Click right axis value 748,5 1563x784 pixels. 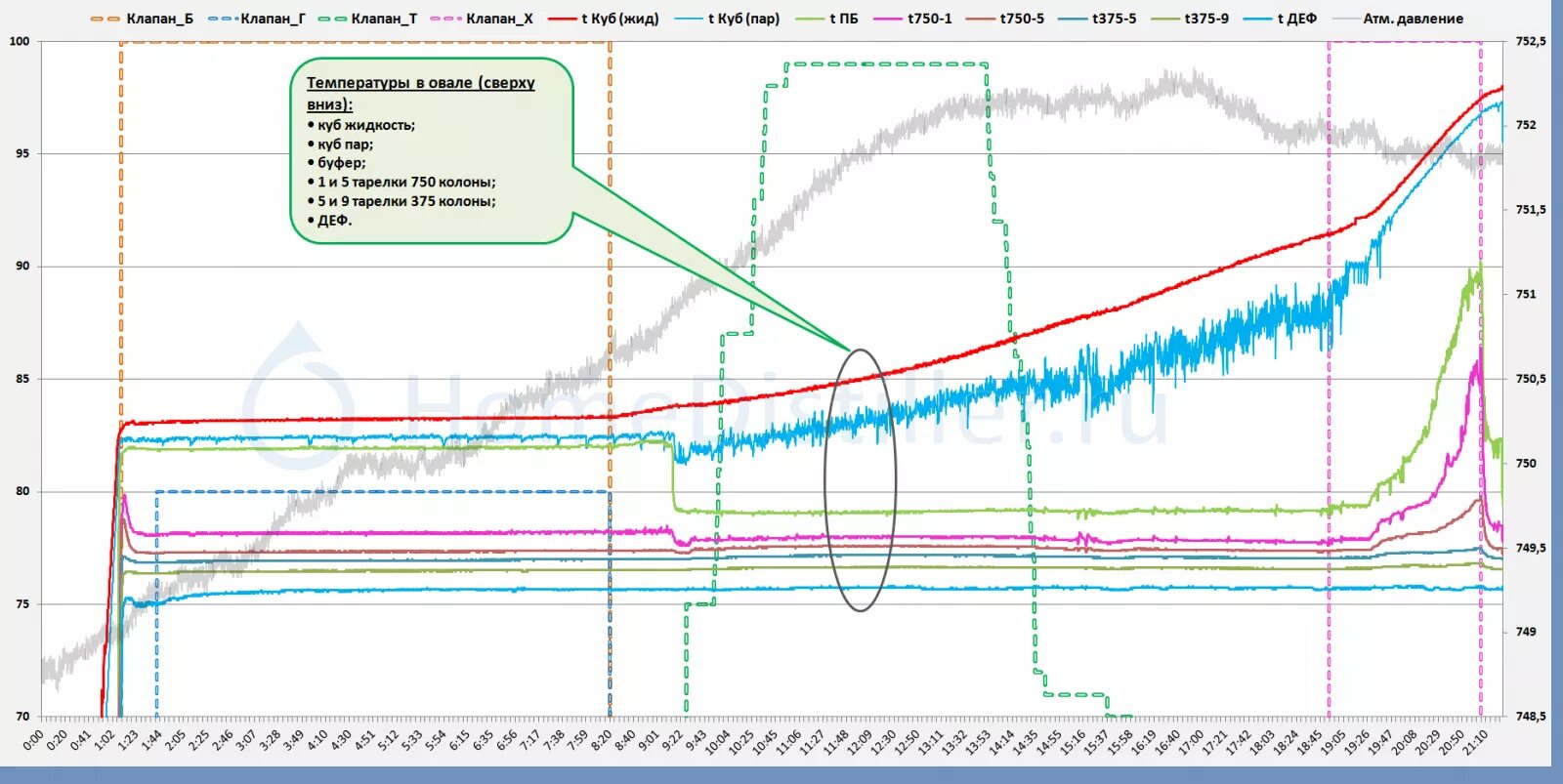click(1530, 717)
